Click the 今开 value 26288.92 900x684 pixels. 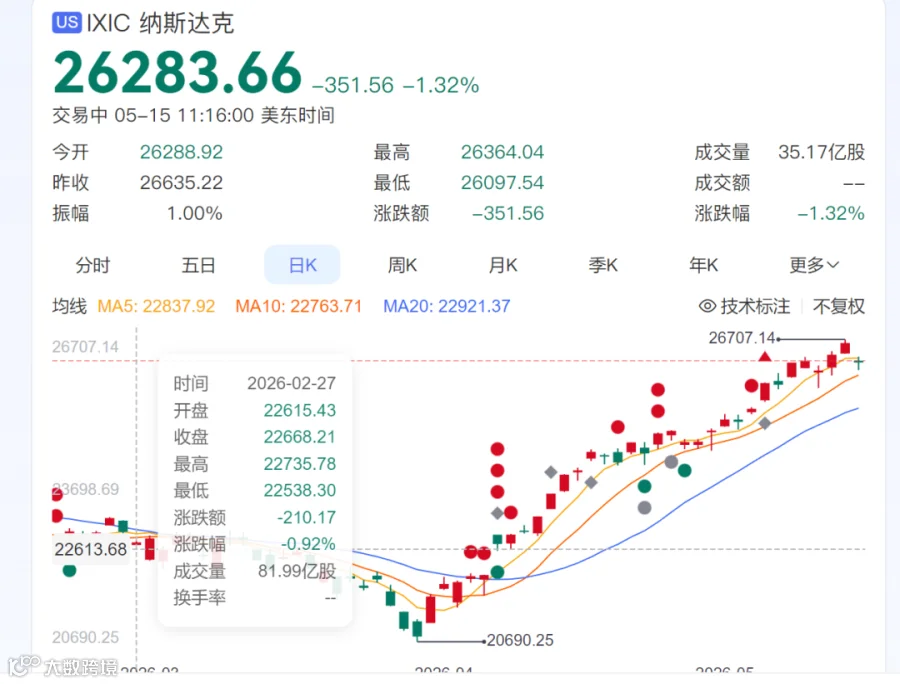click(x=181, y=152)
